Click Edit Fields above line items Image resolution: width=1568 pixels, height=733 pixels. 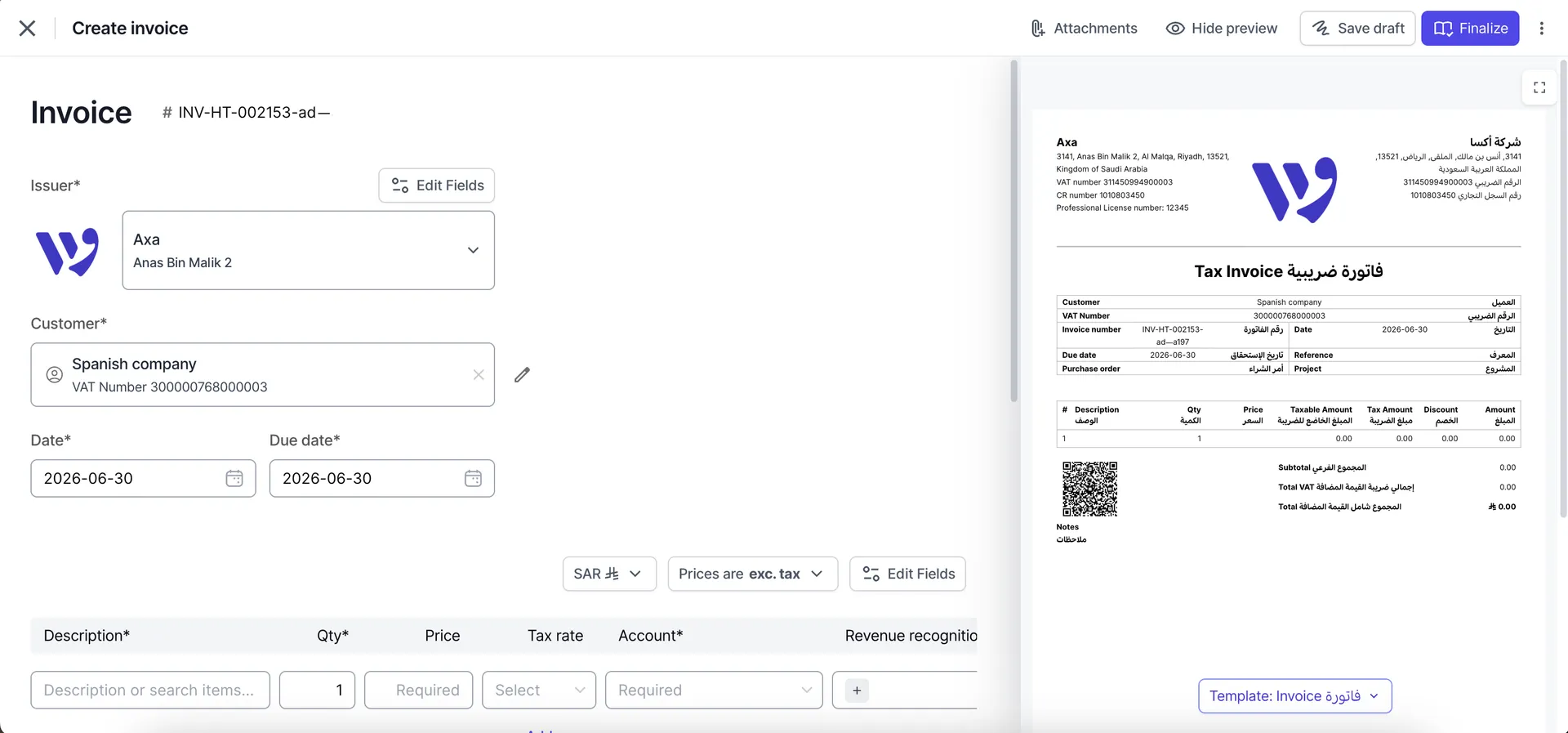tap(908, 574)
